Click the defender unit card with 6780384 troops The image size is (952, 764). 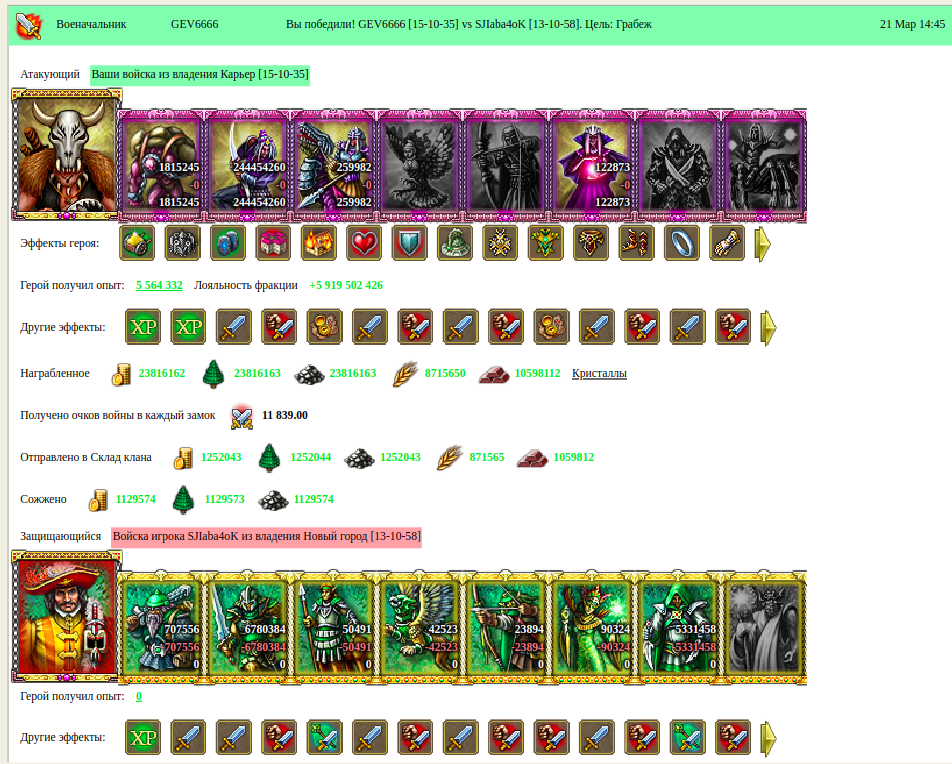tap(246, 627)
